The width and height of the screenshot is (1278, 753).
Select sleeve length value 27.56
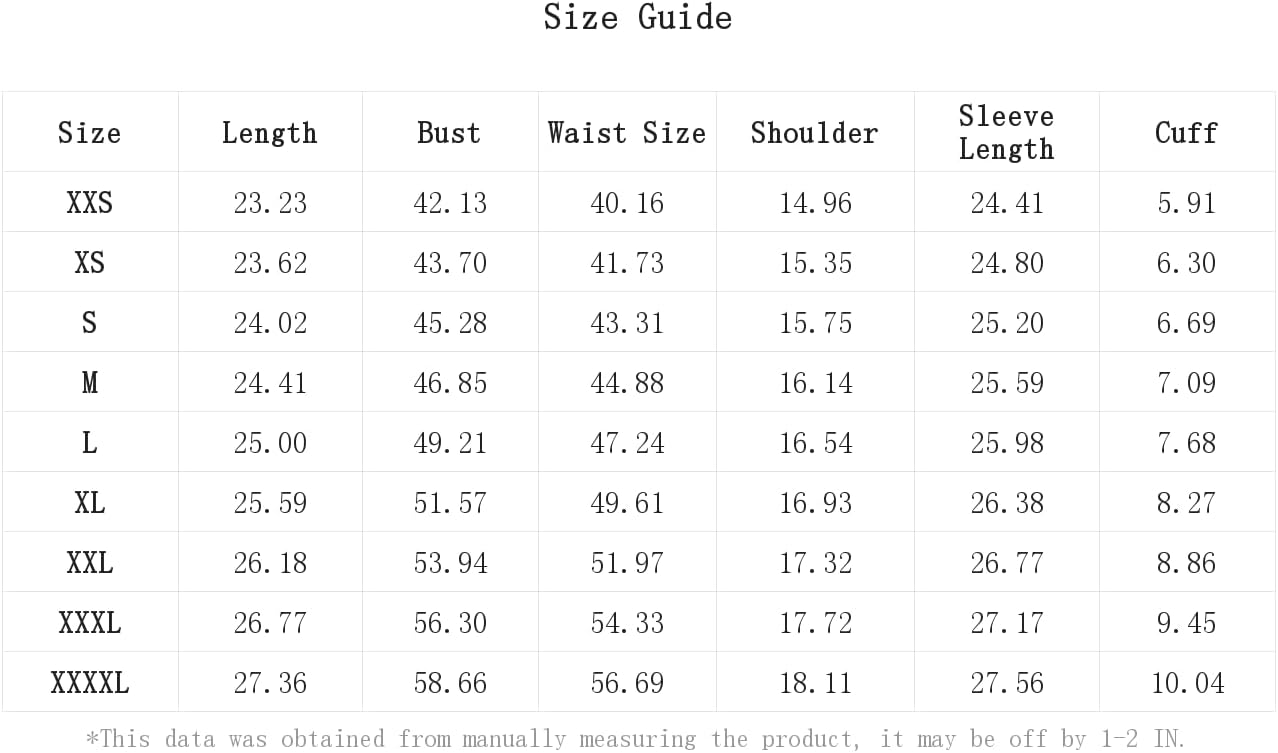[x=1007, y=683]
